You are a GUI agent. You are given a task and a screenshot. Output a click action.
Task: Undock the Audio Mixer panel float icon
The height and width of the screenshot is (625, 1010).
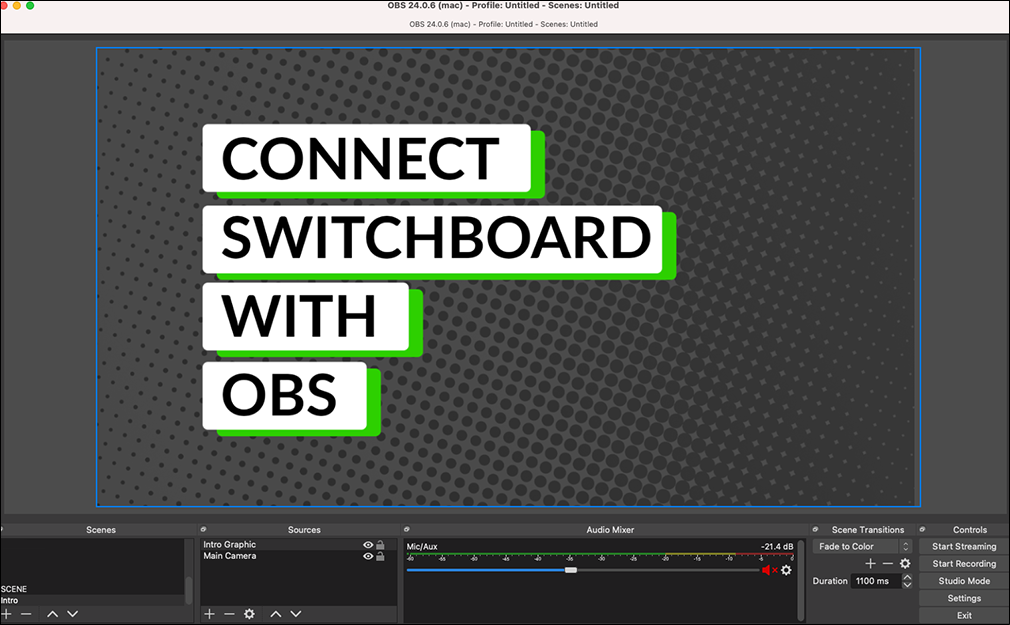tap(406, 529)
